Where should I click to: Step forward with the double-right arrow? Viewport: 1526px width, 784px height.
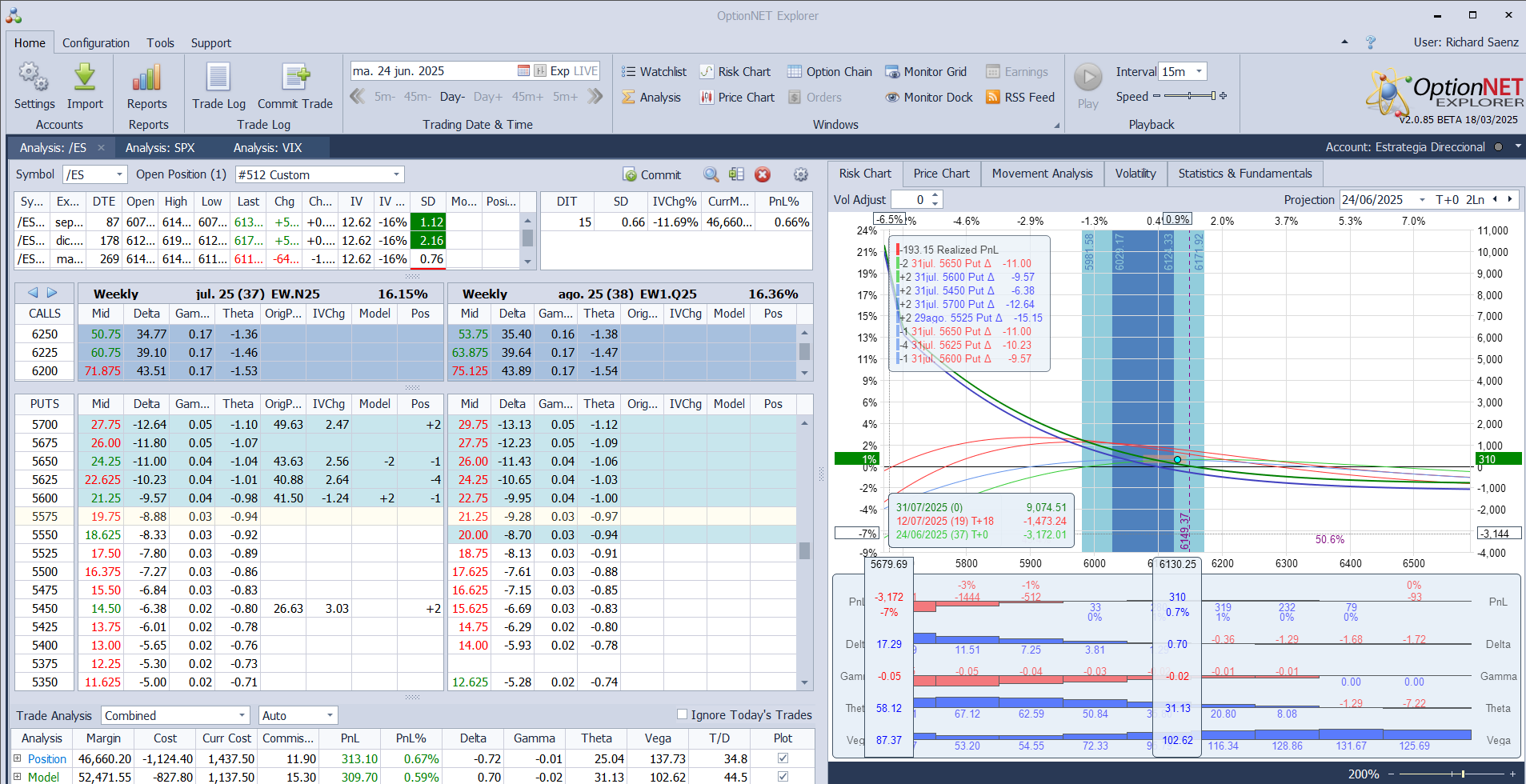[595, 97]
